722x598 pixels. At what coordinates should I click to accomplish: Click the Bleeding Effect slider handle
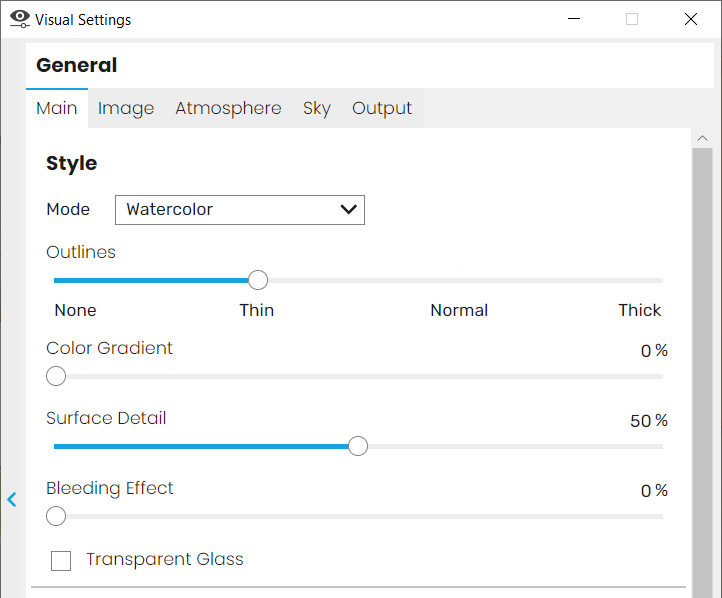[x=56, y=516]
